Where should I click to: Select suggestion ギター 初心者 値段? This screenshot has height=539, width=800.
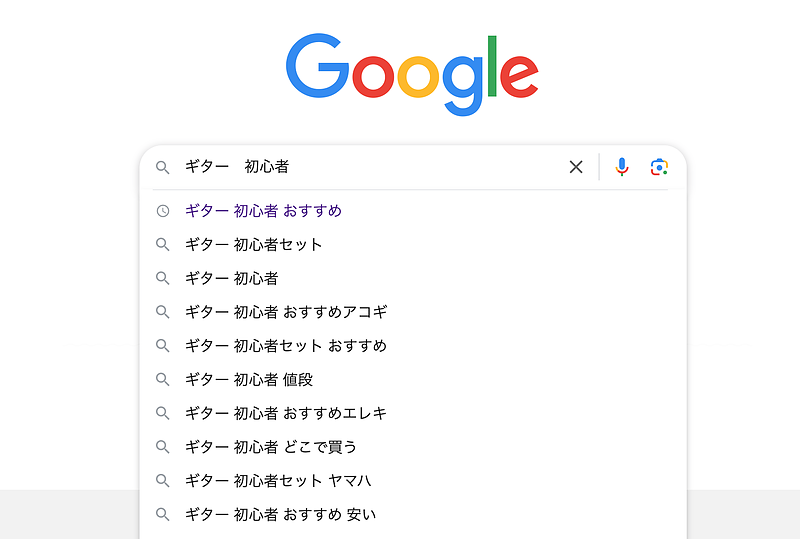248,380
